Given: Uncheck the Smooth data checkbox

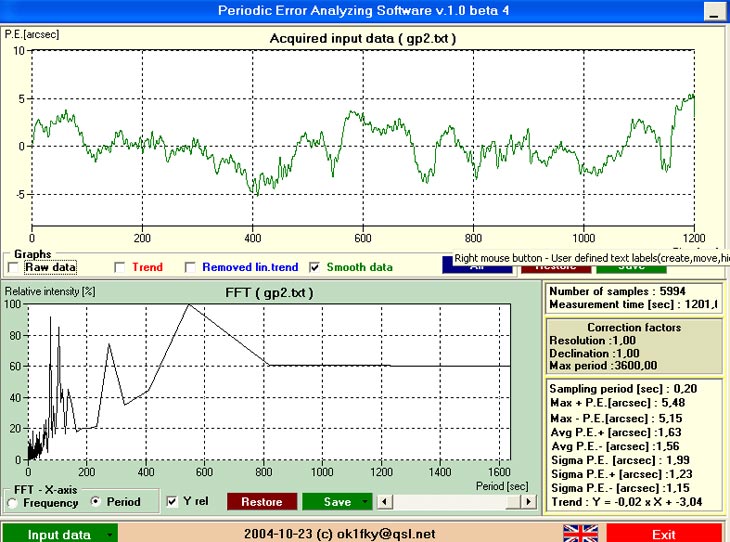Looking at the screenshot, I should 315,267.
